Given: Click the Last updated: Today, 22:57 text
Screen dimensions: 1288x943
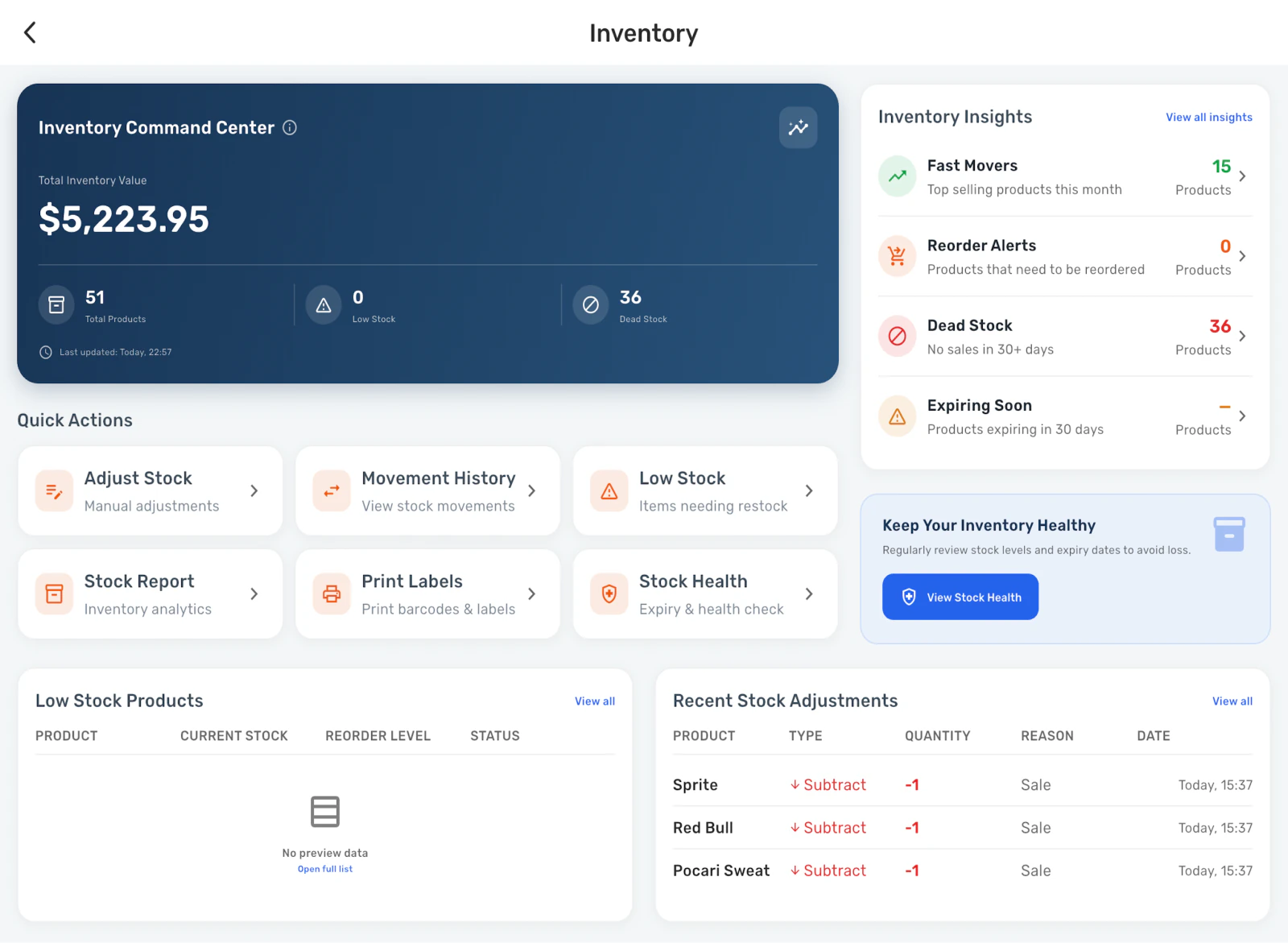Looking at the screenshot, I should (x=115, y=352).
